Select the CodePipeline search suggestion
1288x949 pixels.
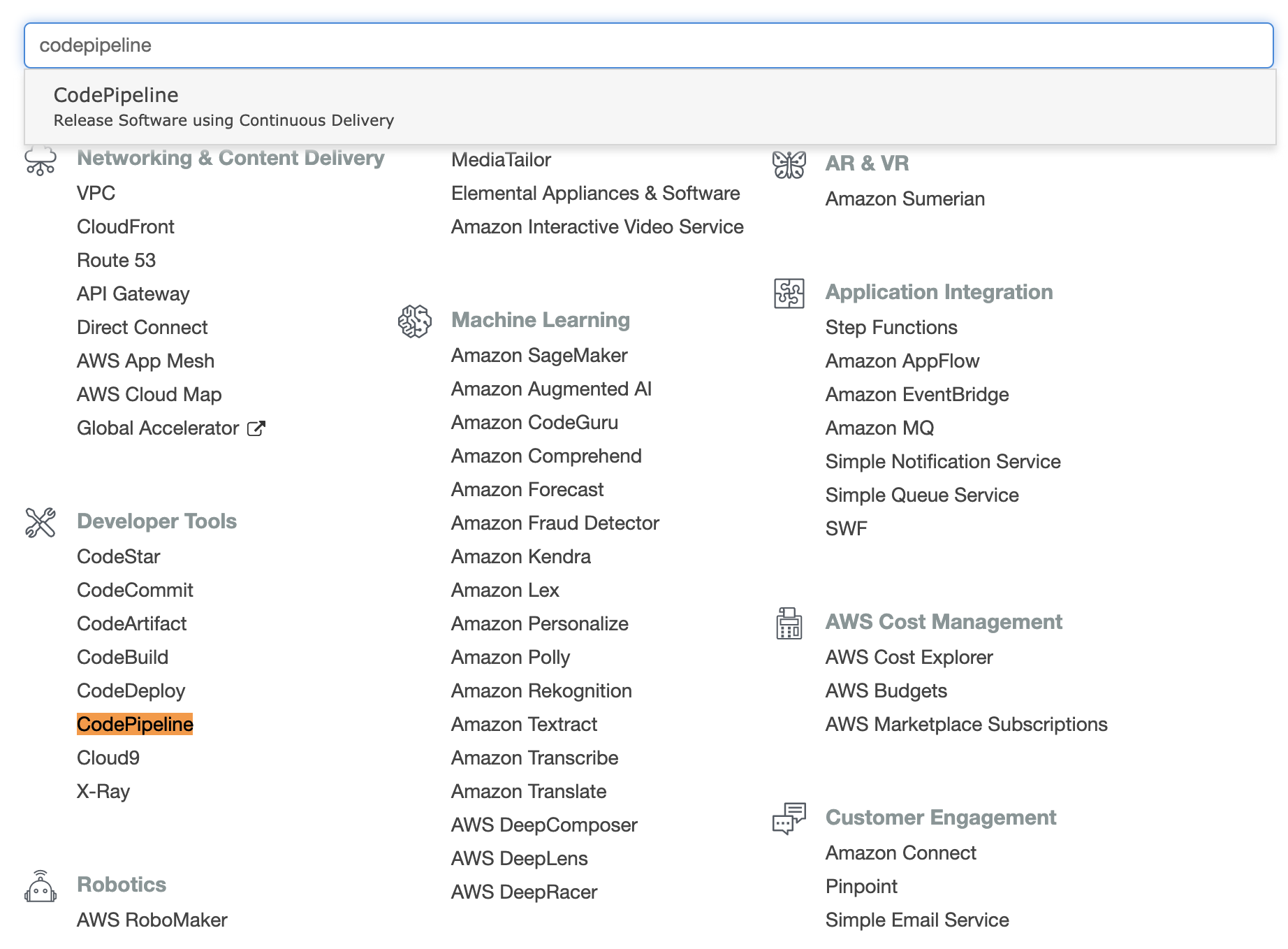(x=650, y=107)
